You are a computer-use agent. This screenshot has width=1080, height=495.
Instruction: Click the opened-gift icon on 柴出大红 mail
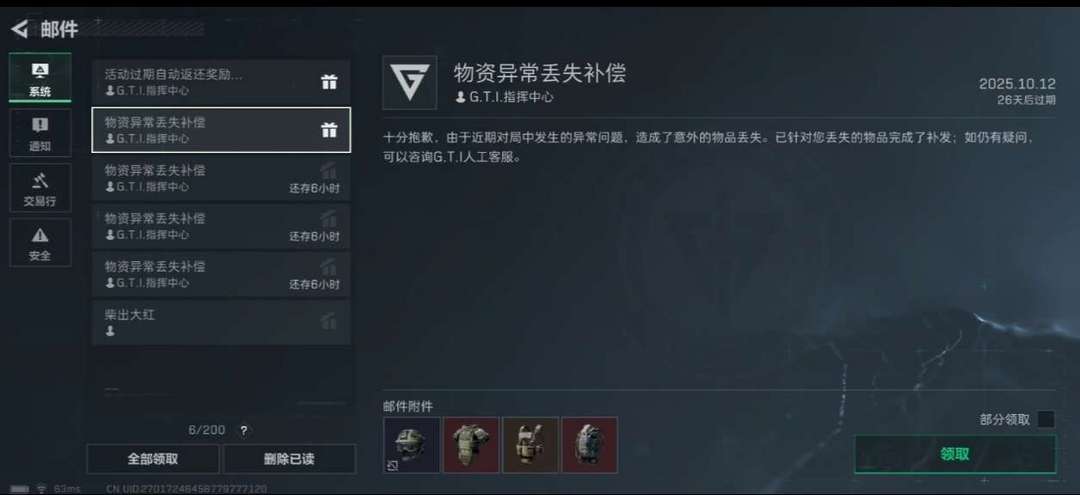tap(329, 321)
